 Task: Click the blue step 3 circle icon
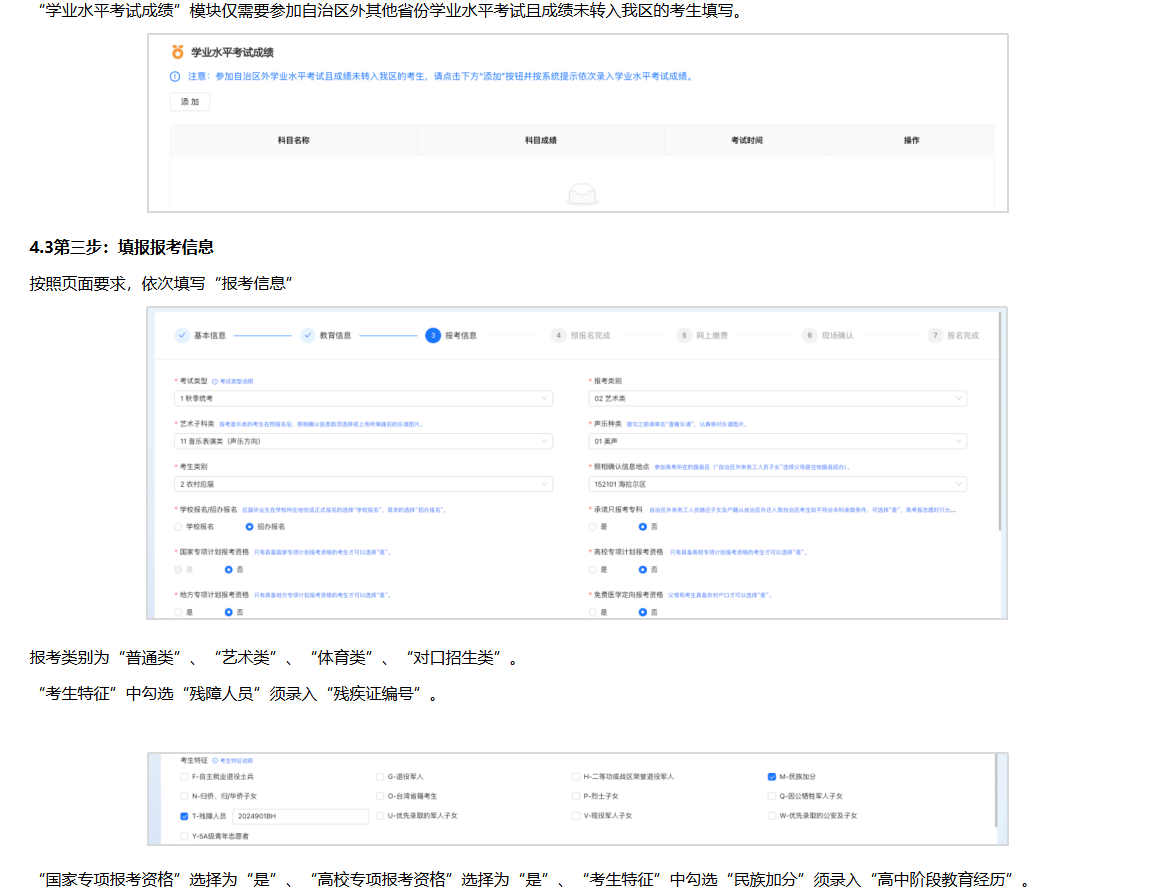[433, 335]
